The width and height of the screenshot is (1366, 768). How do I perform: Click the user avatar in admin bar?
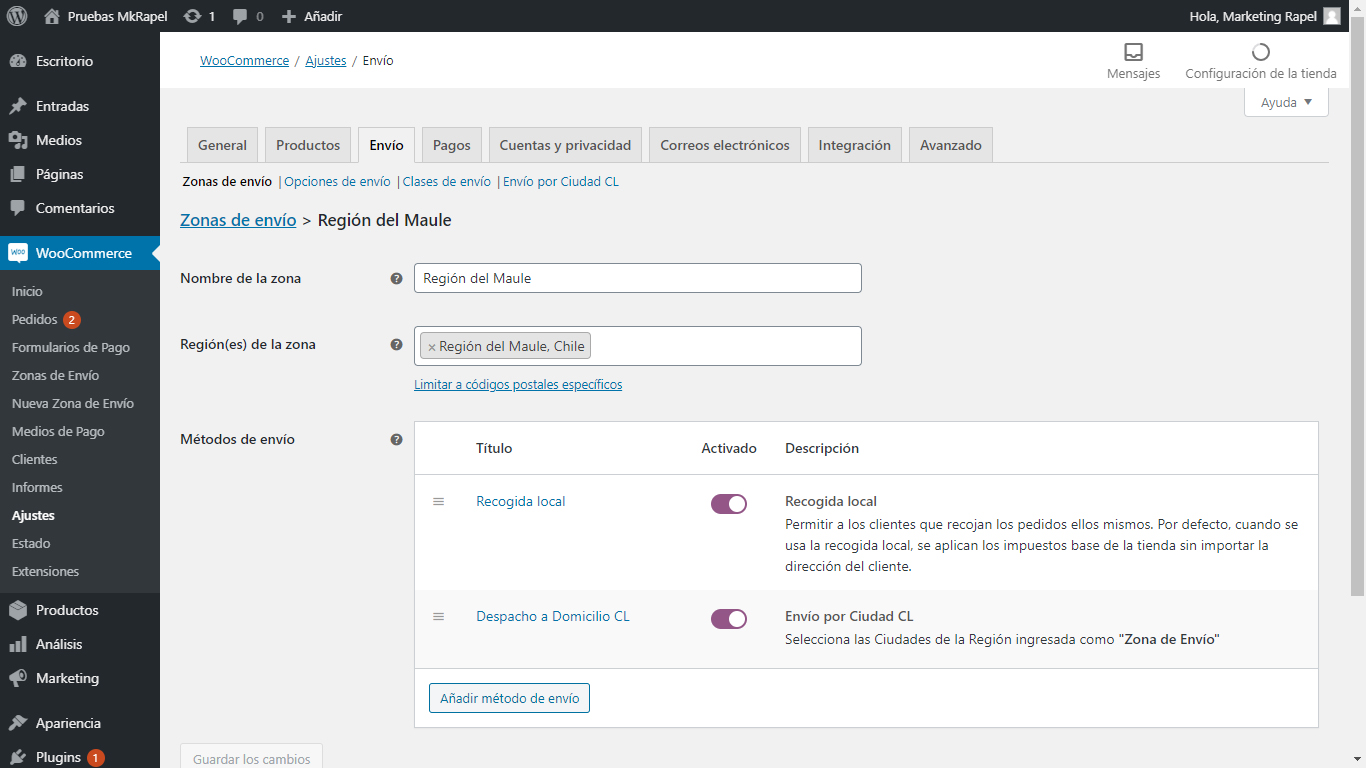pos(1332,16)
